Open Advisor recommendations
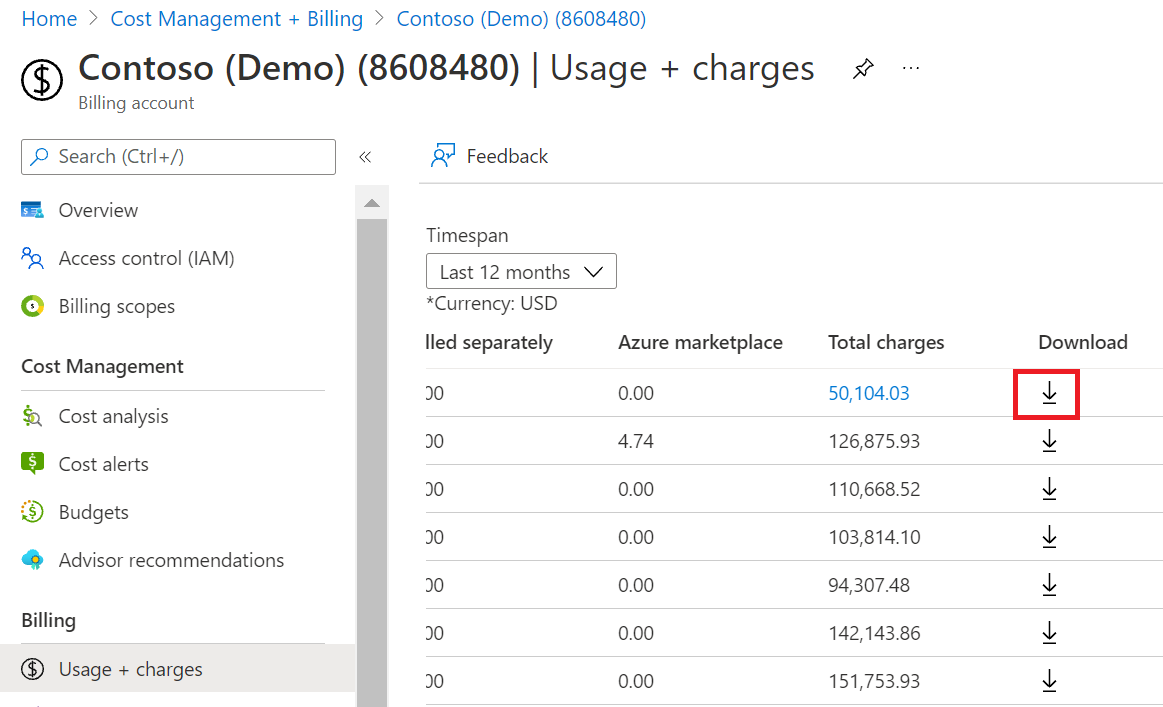This screenshot has height=707, width=1163. pos(171,560)
